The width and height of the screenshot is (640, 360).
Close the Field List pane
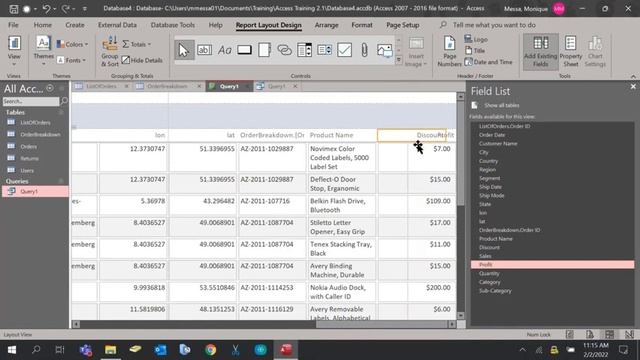(633, 87)
